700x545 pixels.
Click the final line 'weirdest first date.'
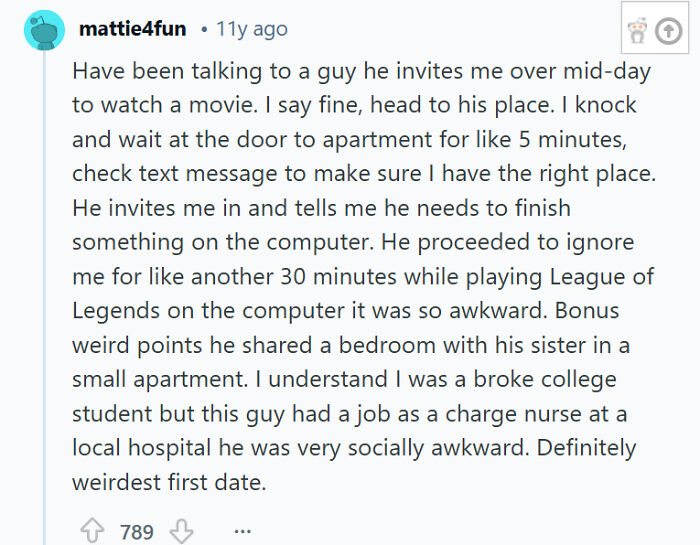[169, 481]
